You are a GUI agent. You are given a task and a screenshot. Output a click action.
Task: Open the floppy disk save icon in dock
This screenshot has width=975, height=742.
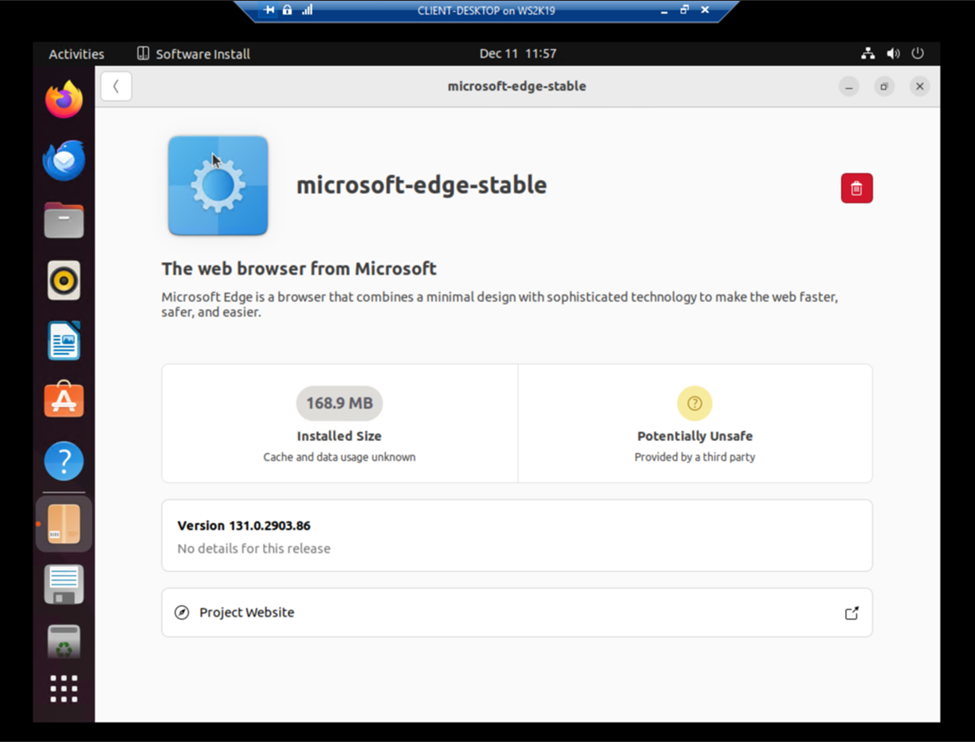[64, 584]
